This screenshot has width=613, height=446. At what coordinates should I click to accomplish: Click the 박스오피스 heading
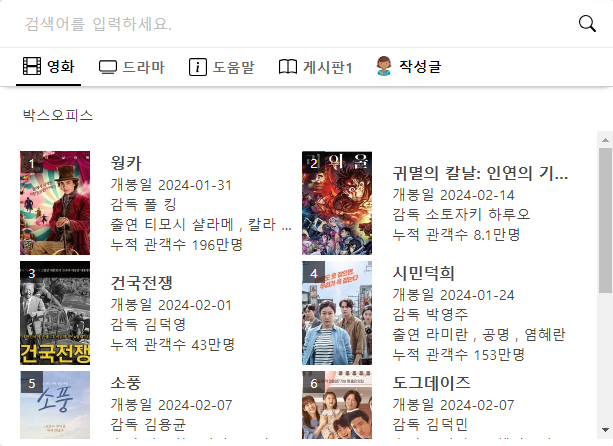(57, 115)
